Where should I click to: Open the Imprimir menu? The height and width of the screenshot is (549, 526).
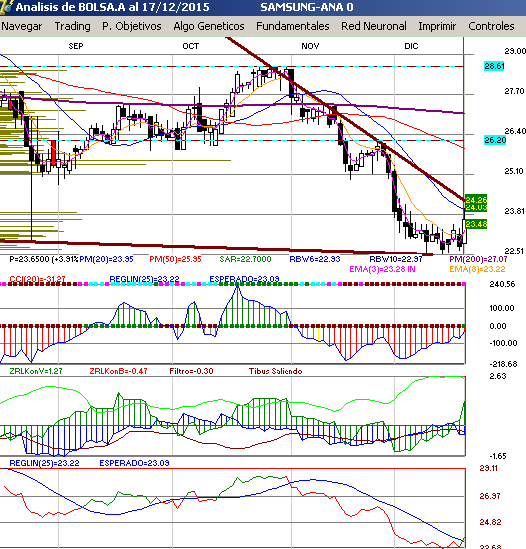coord(437,26)
